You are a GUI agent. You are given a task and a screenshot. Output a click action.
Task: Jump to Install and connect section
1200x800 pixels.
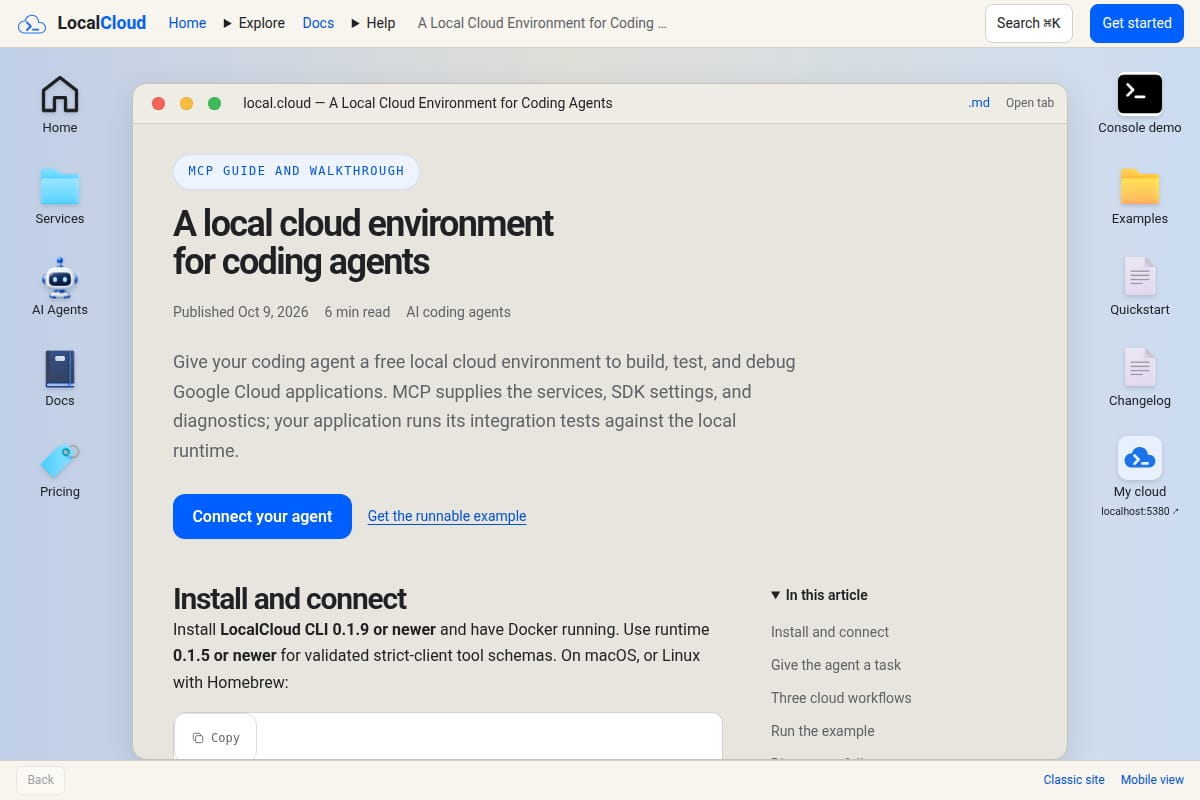(830, 632)
